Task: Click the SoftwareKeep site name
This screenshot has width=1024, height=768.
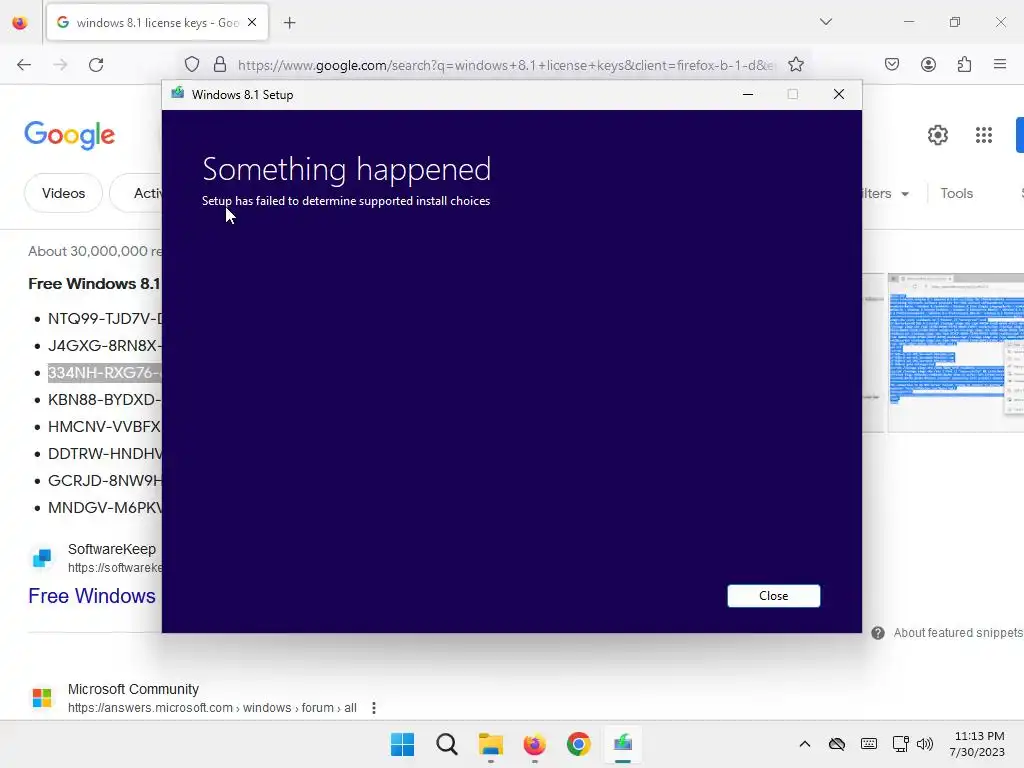Action: [112, 549]
